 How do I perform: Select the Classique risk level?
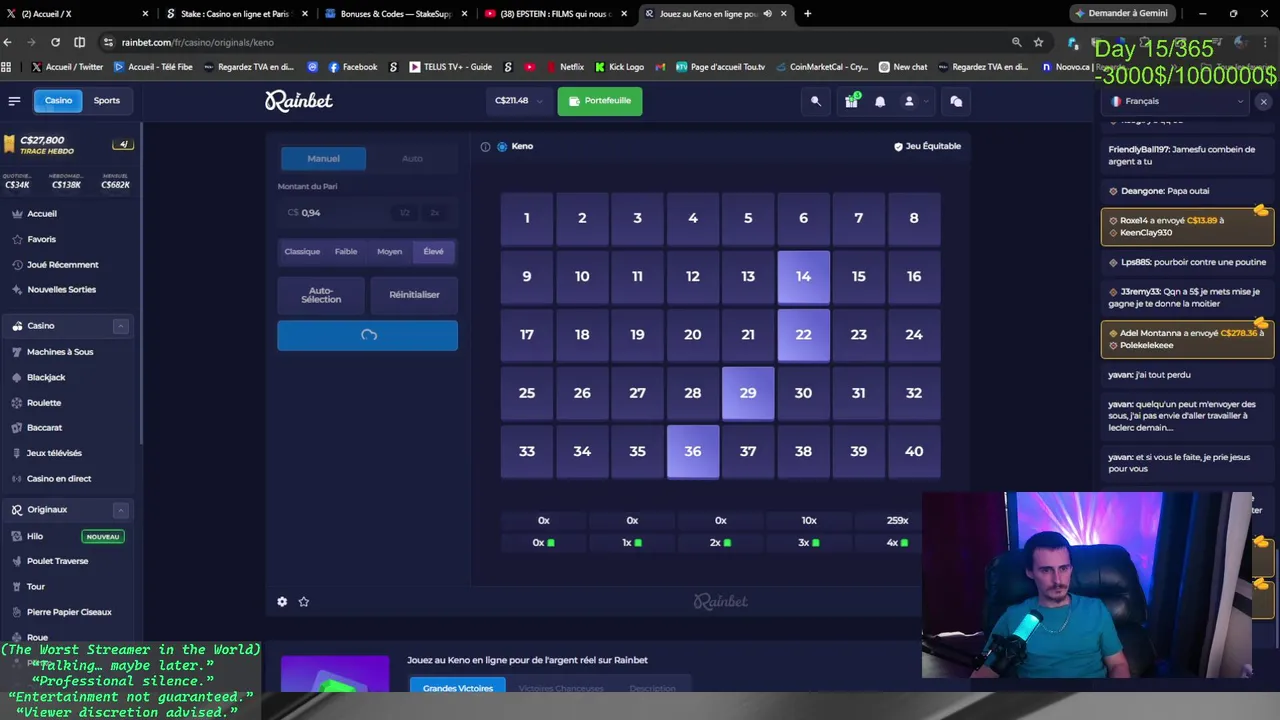click(x=302, y=252)
